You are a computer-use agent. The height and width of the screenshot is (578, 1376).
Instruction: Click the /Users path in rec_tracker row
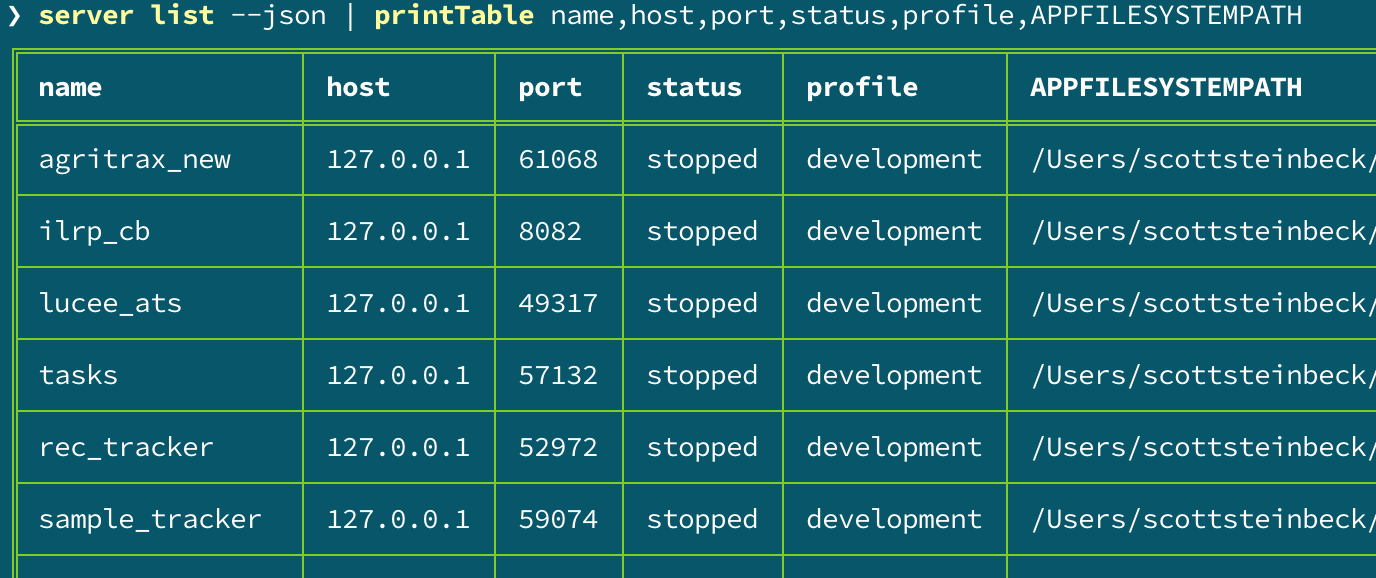point(1203,448)
